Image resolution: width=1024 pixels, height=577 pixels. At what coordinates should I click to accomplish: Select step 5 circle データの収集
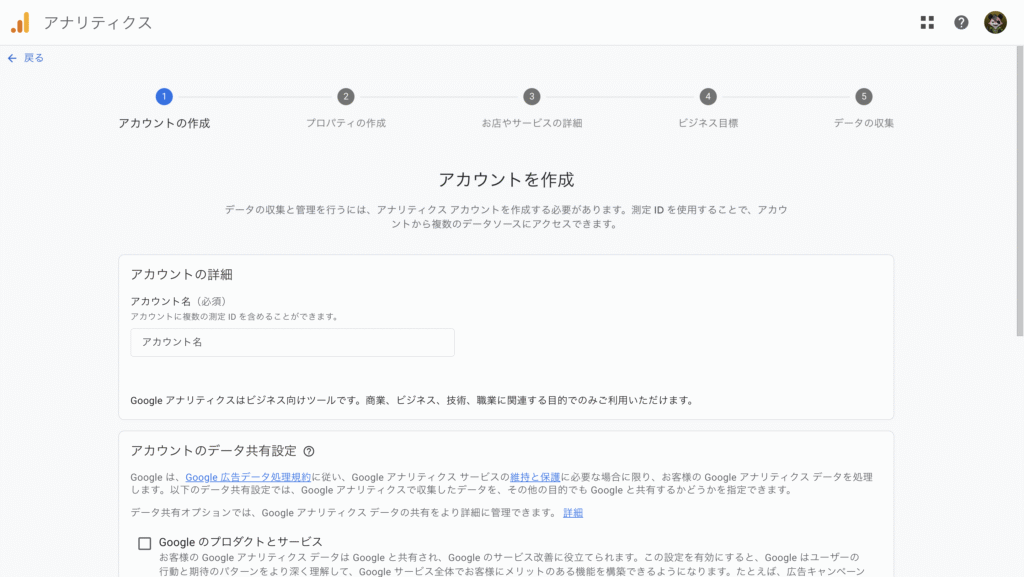tap(863, 97)
